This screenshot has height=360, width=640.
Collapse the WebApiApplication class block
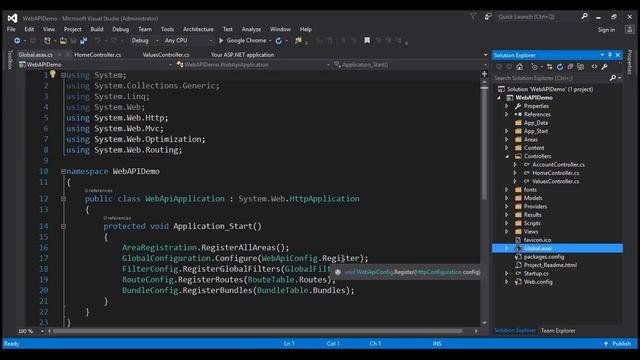pyautogui.click(x=63, y=199)
